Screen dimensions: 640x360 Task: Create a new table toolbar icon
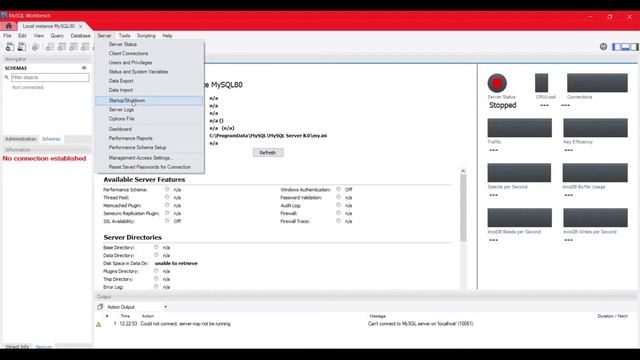[62, 47]
